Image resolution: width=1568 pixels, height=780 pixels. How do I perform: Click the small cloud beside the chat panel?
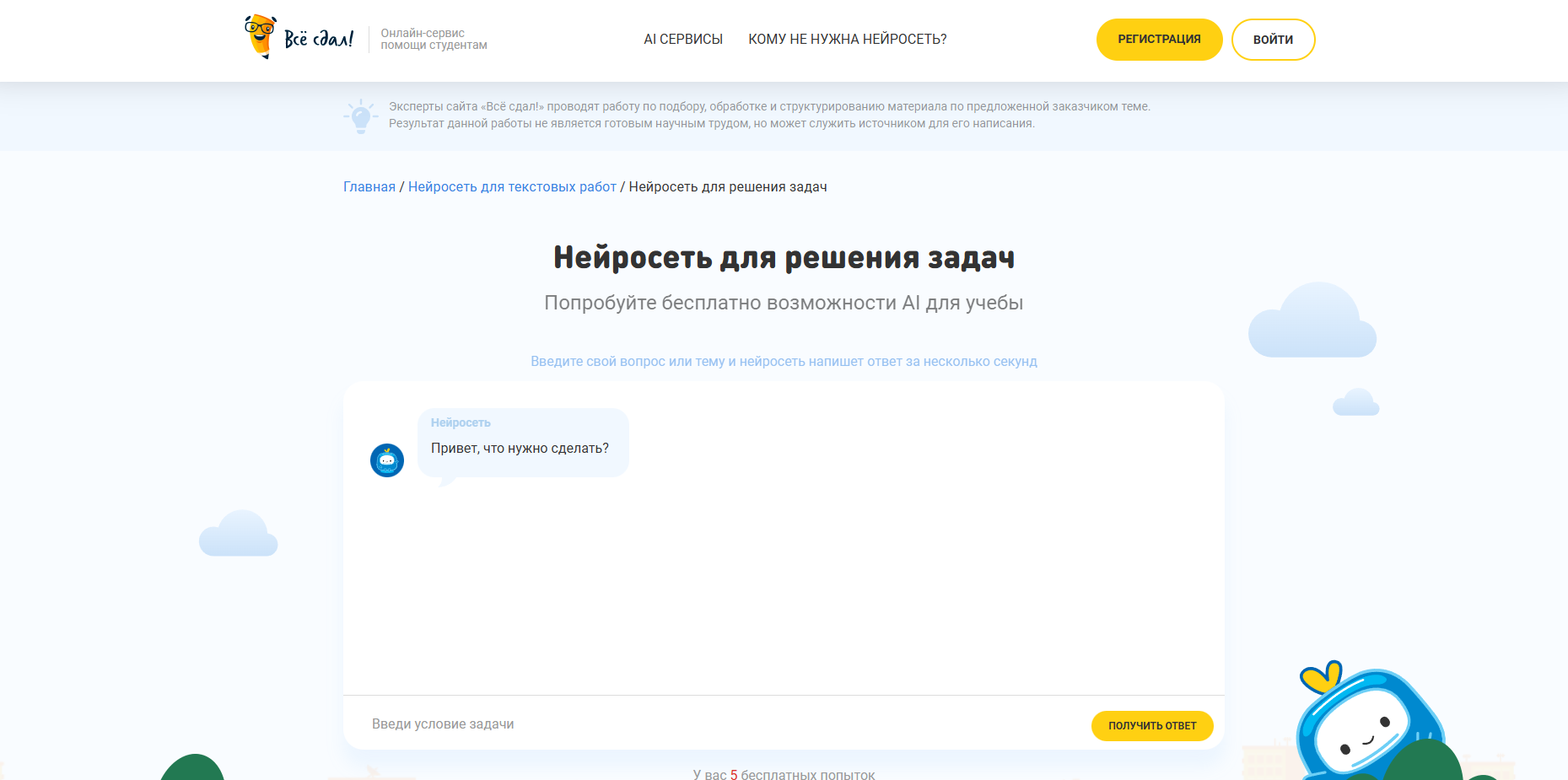pyautogui.click(x=1355, y=403)
